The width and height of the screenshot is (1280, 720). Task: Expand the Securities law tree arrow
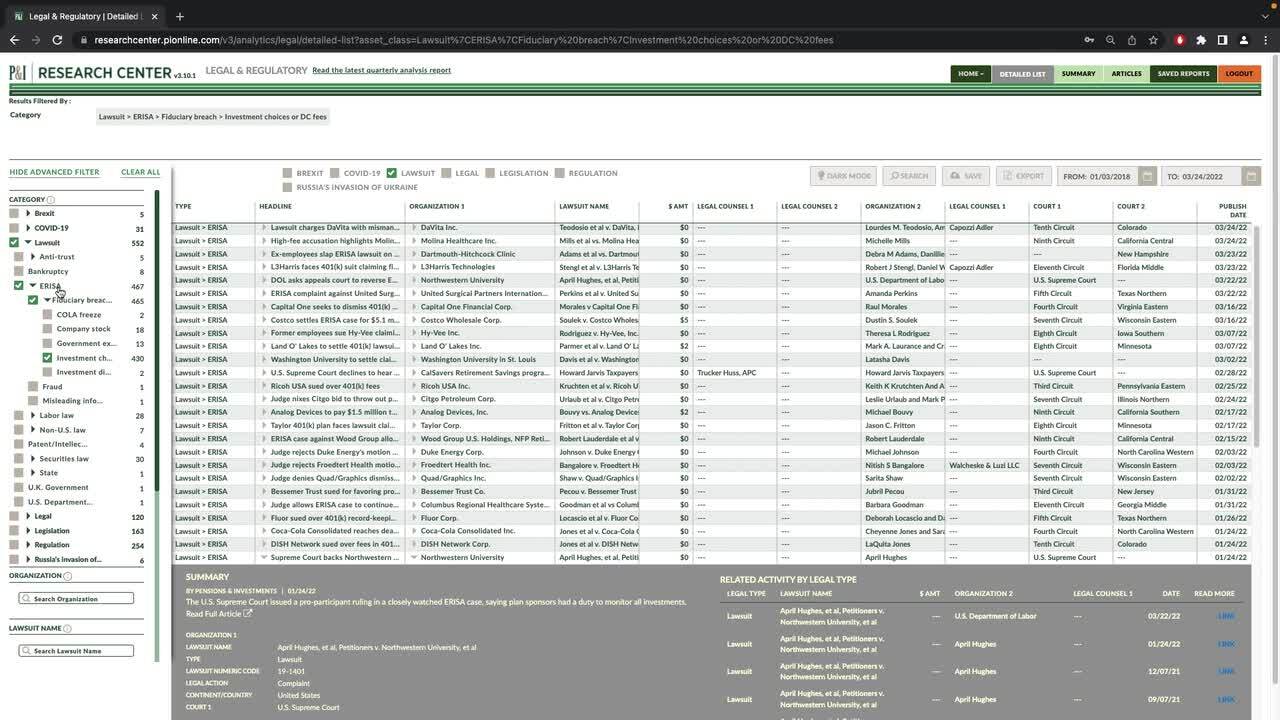(x=33, y=459)
